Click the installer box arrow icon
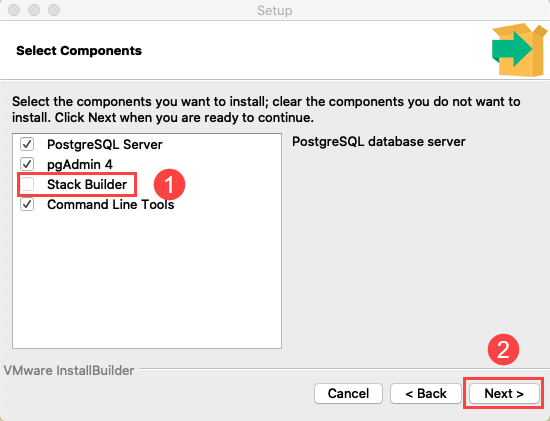Screen dimensions: 550x421 point(519,50)
